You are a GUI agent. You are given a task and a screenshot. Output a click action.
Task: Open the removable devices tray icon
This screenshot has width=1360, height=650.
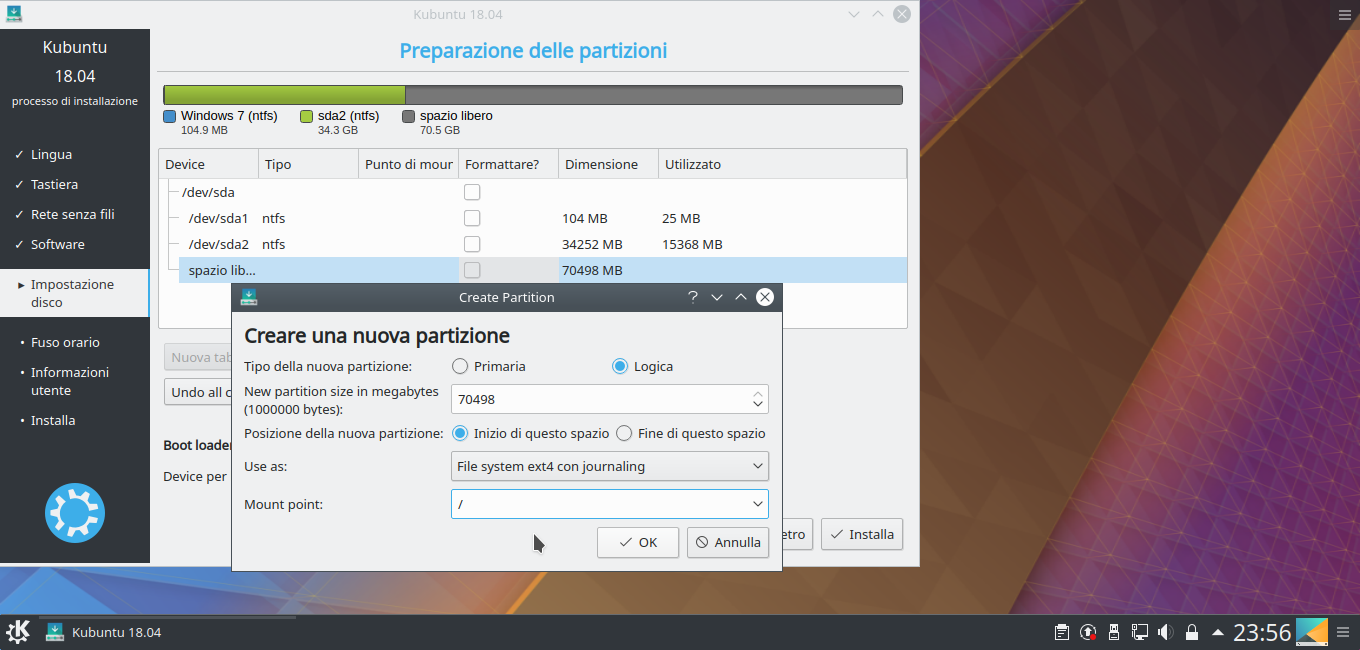(1114, 632)
